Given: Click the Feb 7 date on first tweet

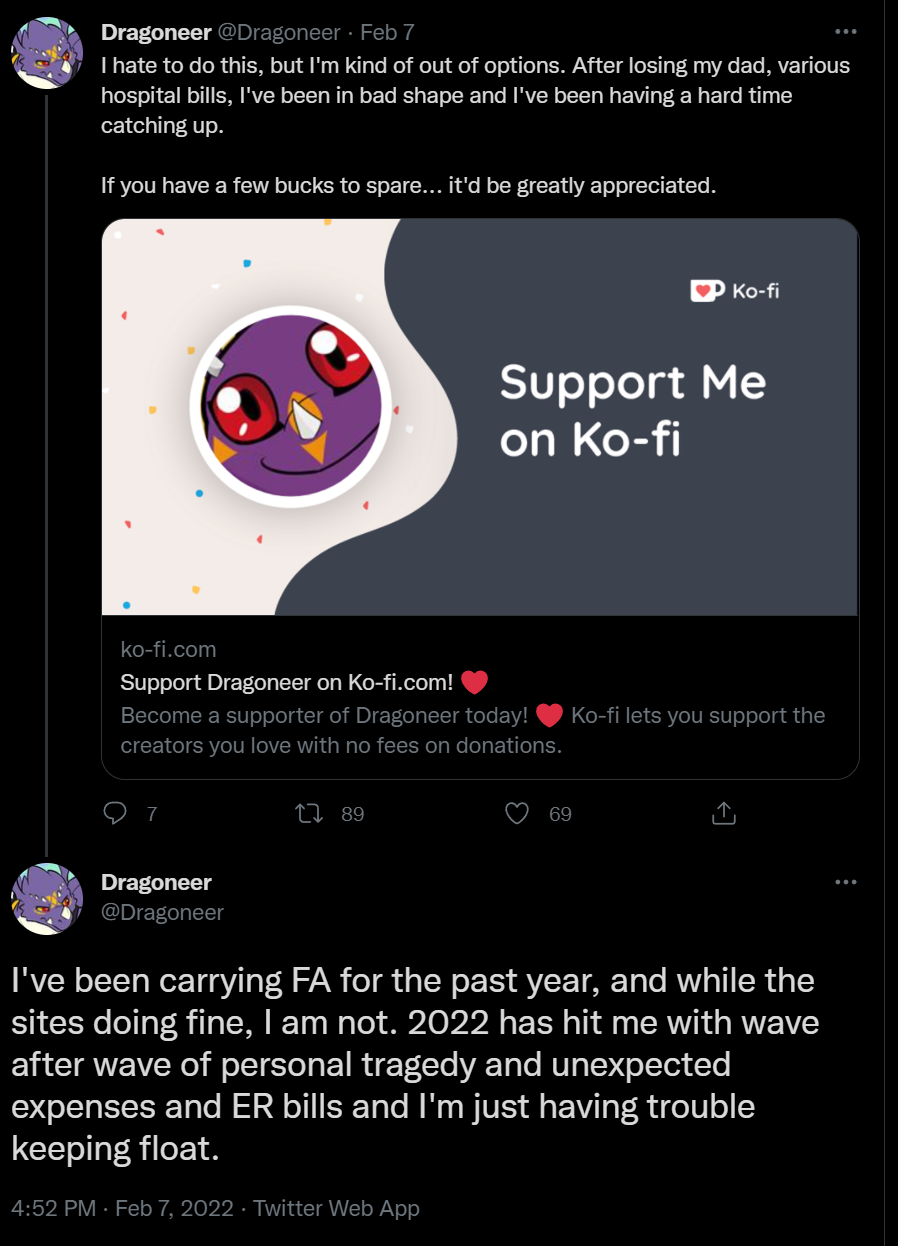Looking at the screenshot, I should (x=387, y=32).
